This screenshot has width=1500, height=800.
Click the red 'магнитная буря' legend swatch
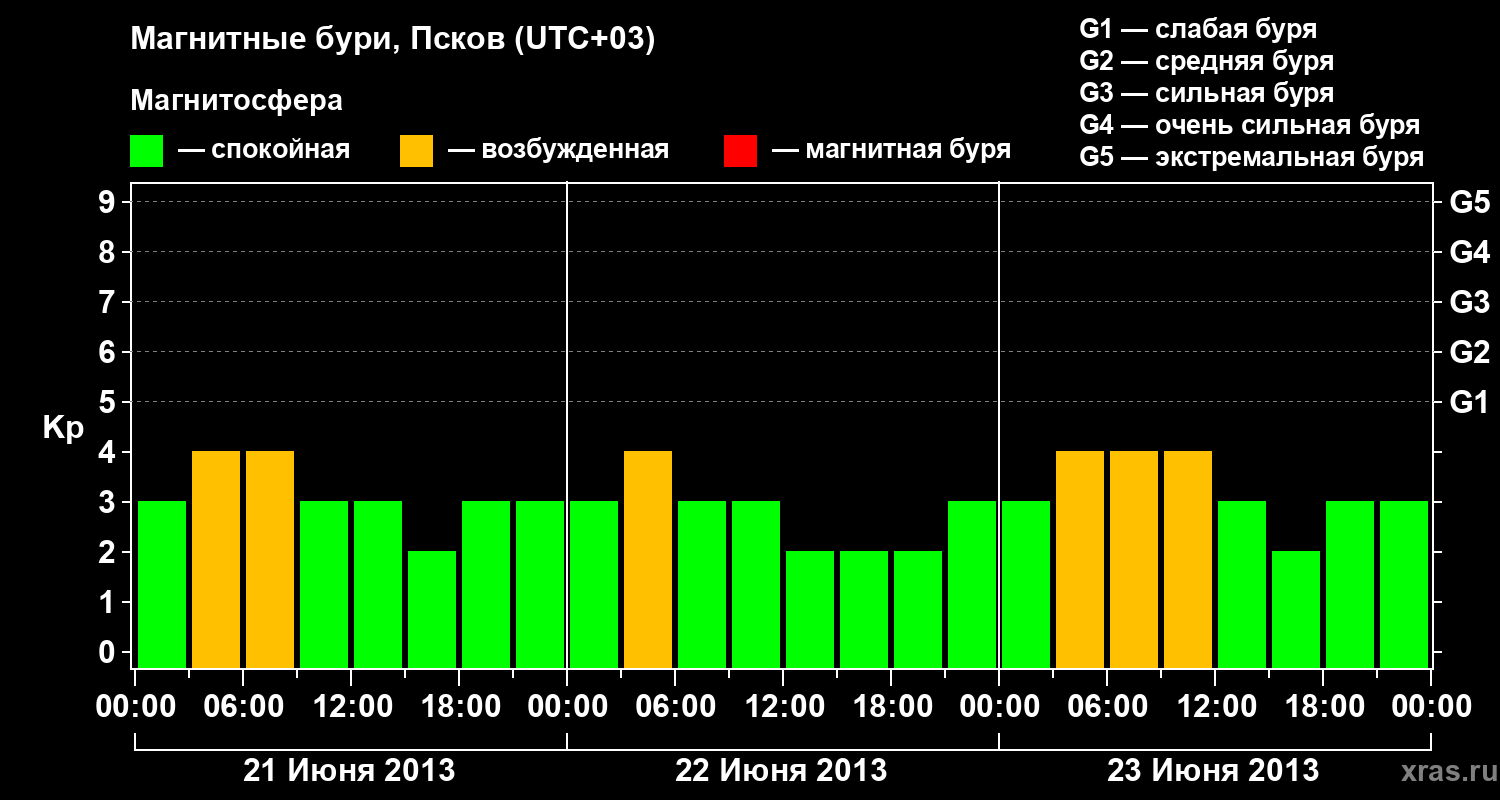point(740,151)
